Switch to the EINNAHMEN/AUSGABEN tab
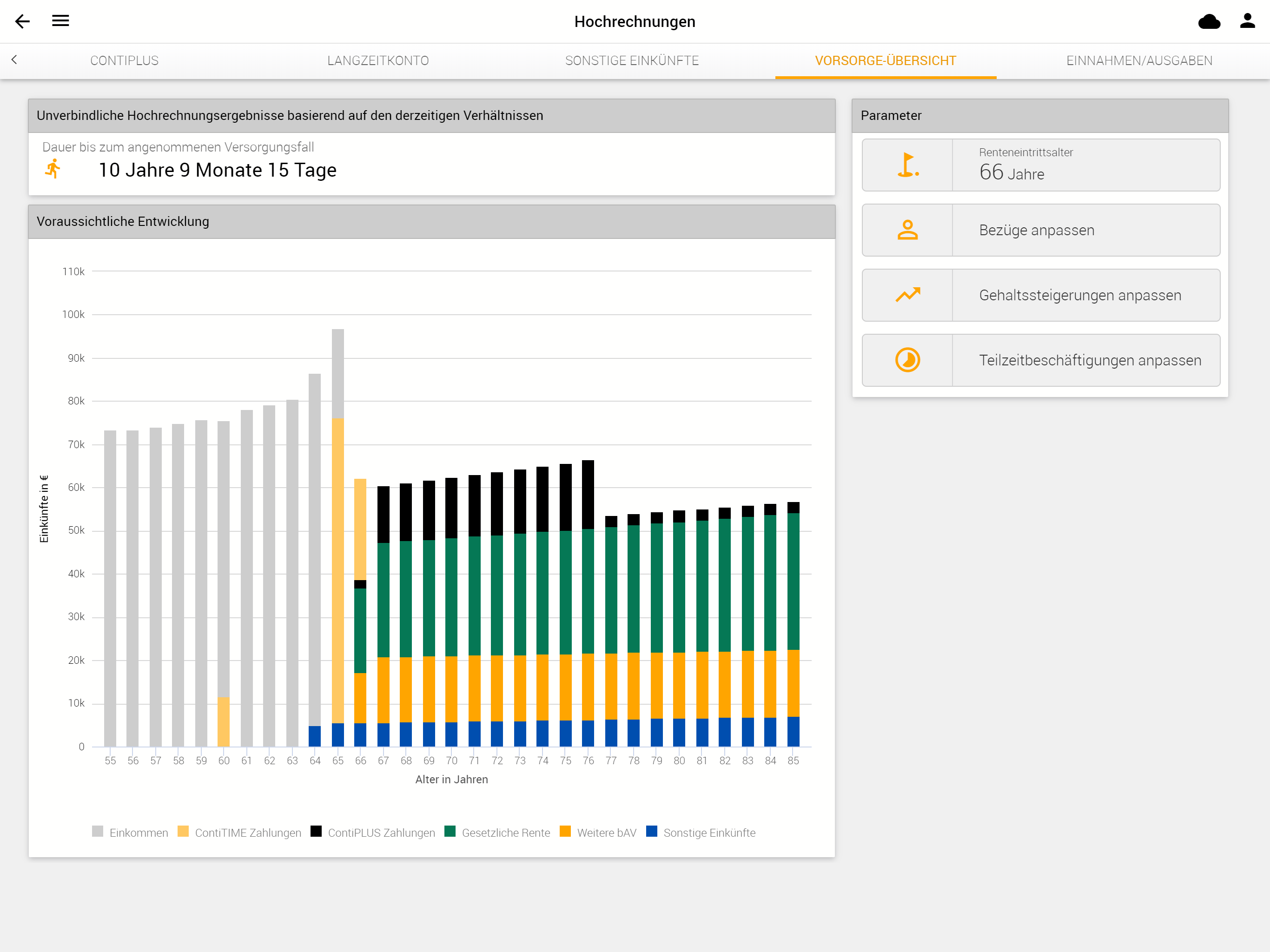Viewport: 1270px width, 952px height. [x=1139, y=61]
